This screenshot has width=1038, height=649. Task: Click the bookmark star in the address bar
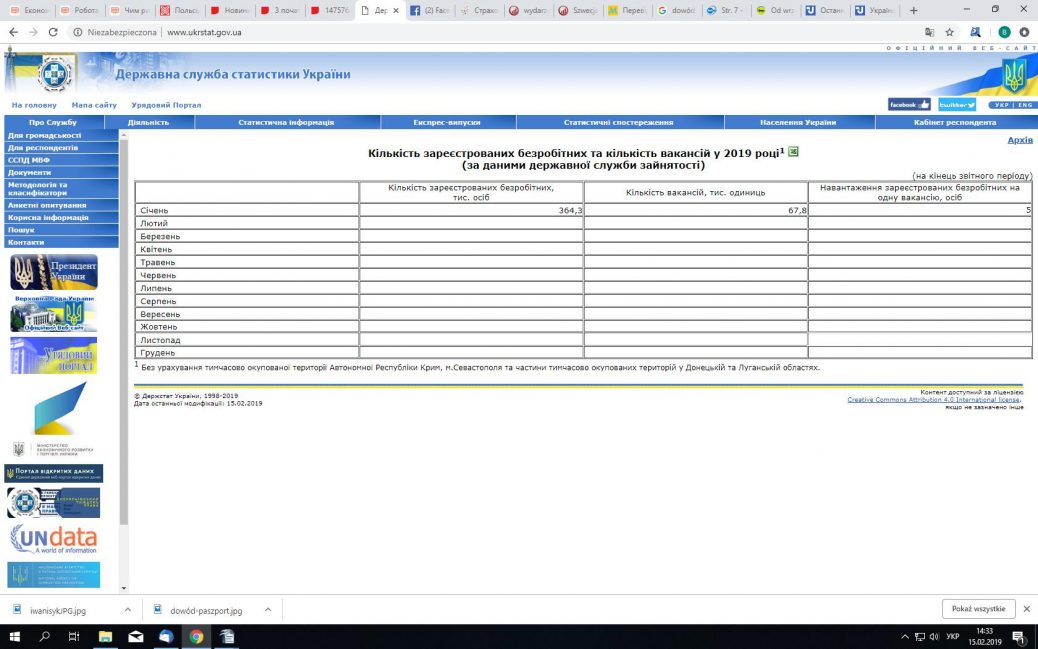click(950, 32)
